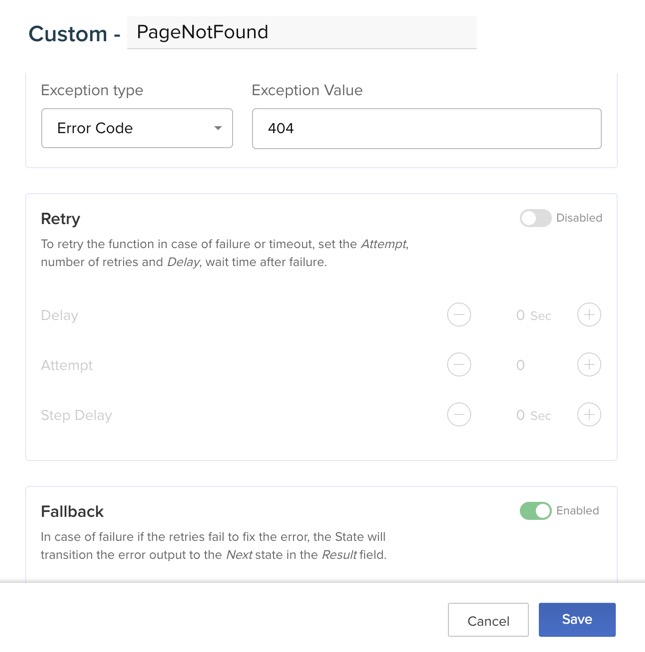Click the Exception Value field containing 404
This screenshot has height=652, width=645.
pos(426,128)
